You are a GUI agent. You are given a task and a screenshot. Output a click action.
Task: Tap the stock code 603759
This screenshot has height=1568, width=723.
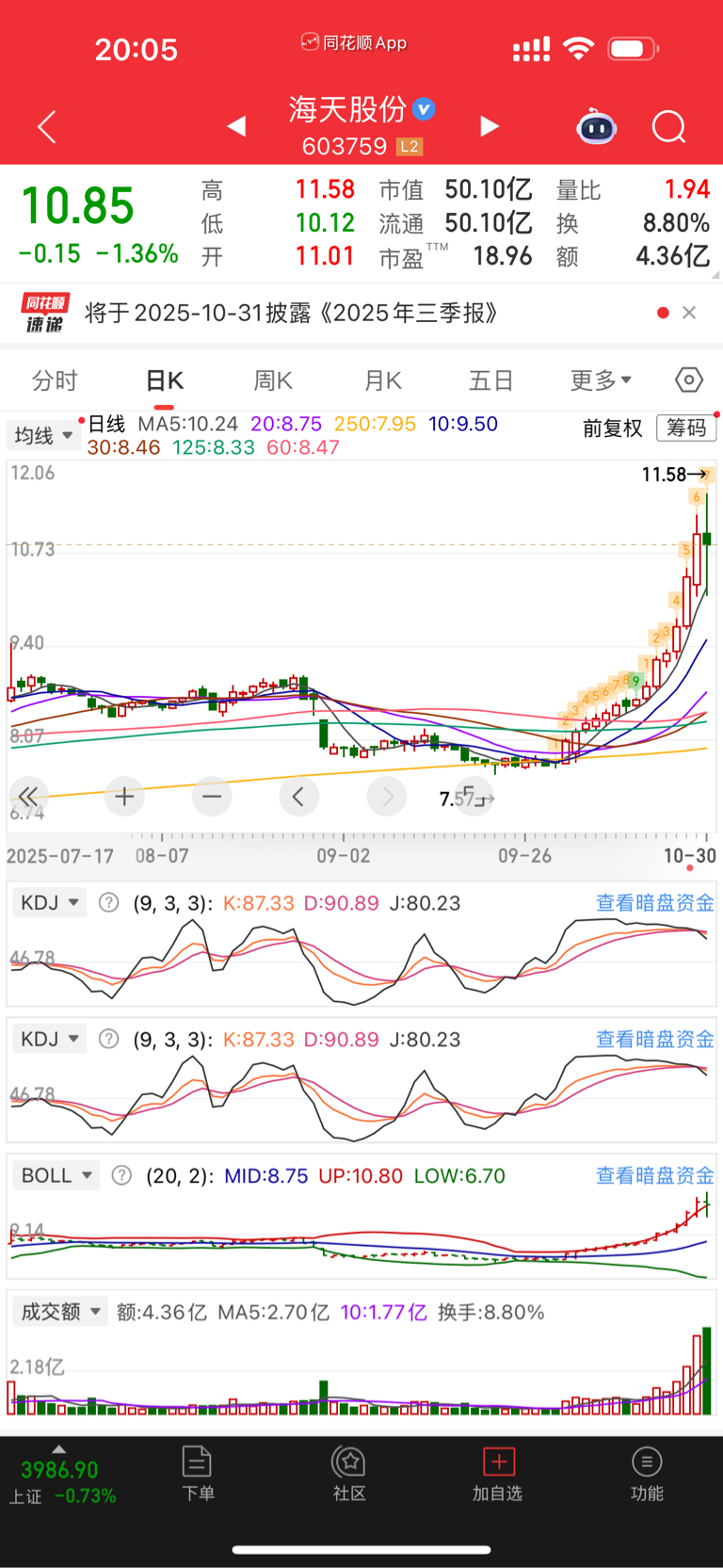click(345, 146)
